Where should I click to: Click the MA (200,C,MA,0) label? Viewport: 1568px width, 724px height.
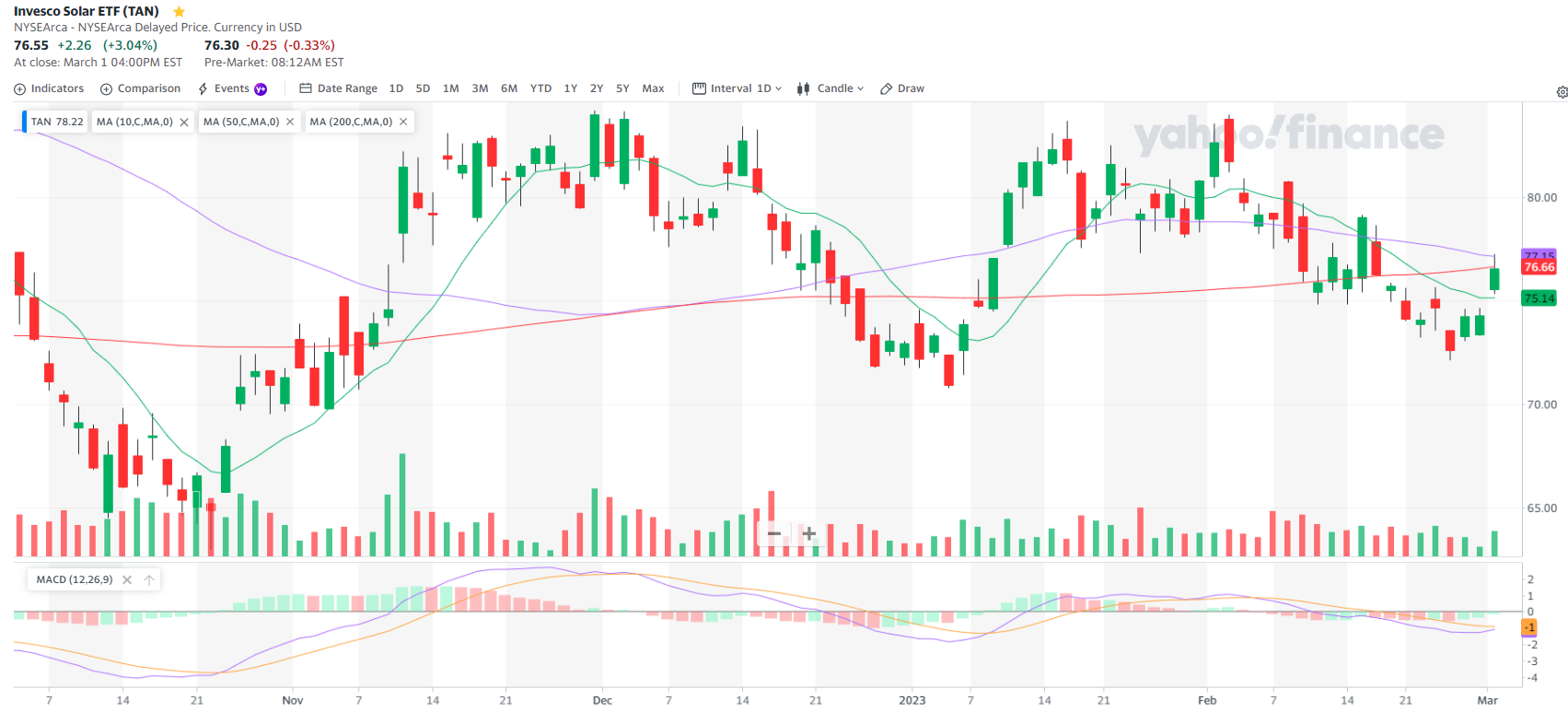click(x=351, y=122)
